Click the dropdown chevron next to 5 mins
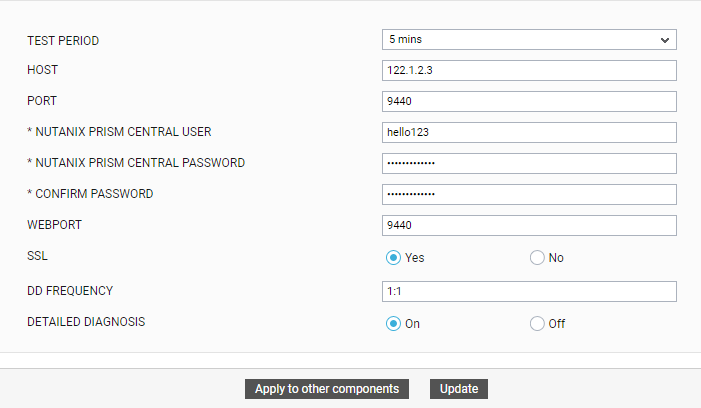The image size is (701, 408). click(665, 40)
